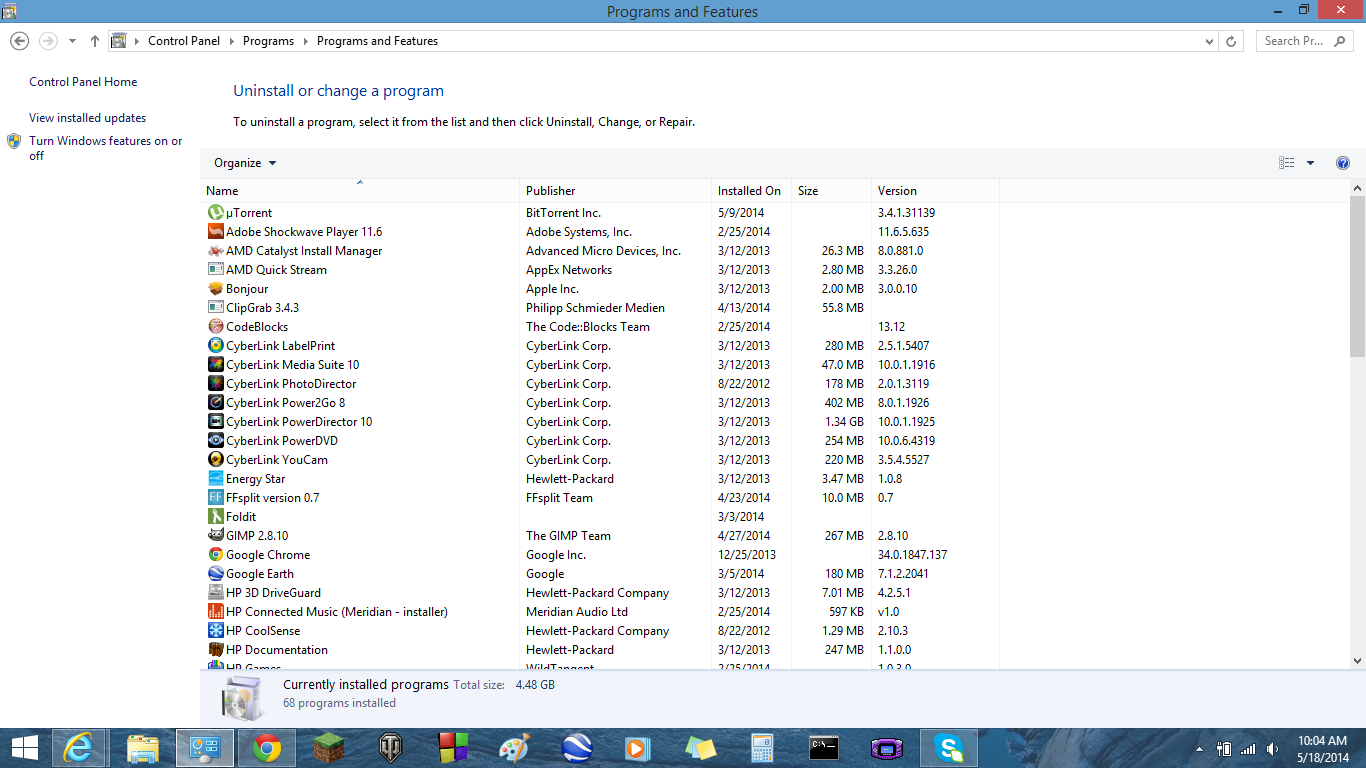Select the AMD Quick Stream row
This screenshot has width=1366, height=768.
(x=600, y=269)
